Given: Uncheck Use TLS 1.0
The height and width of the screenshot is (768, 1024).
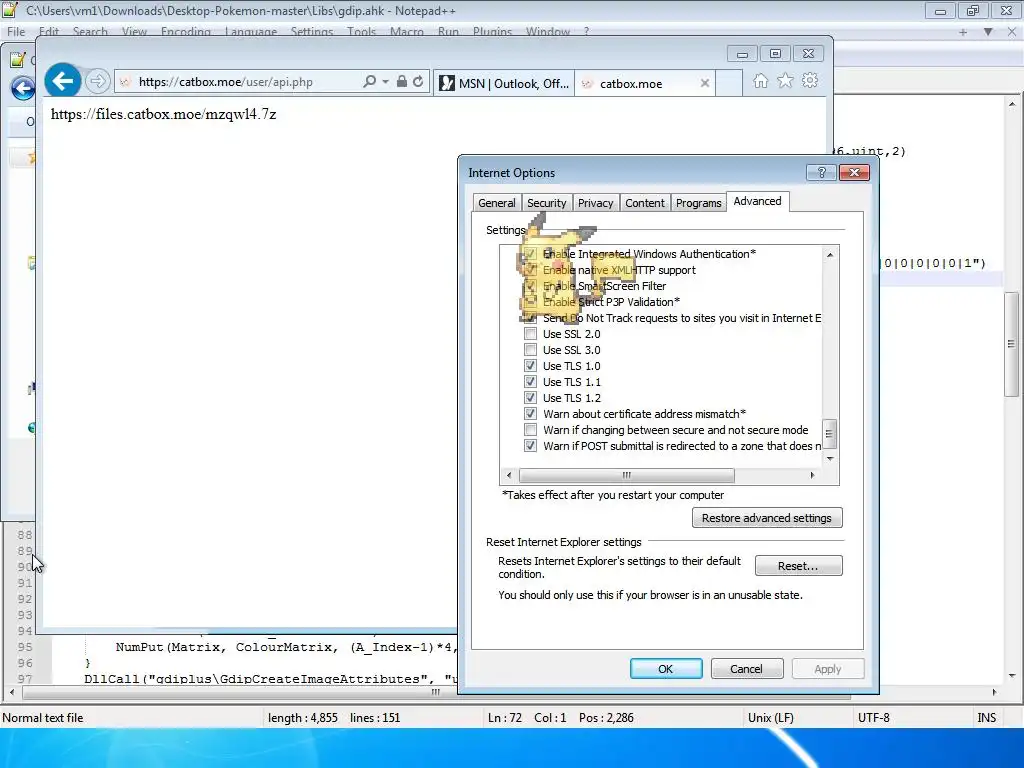Looking at the screenshot, I should click(x=530, y=366).
